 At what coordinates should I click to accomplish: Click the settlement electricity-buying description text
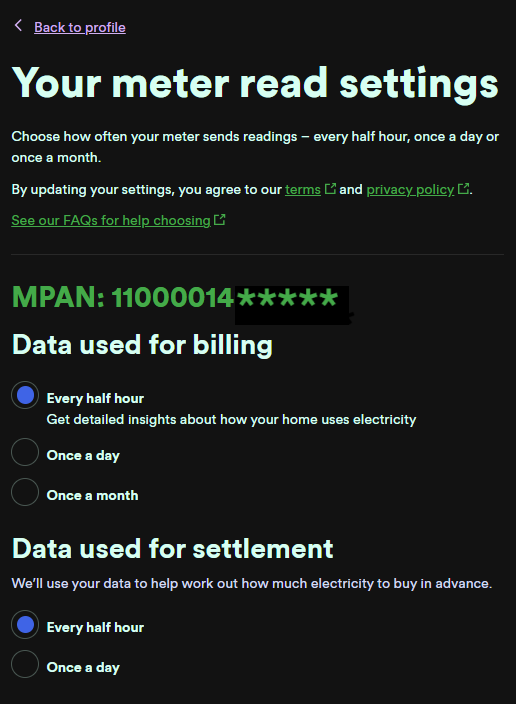pos(252,583)
